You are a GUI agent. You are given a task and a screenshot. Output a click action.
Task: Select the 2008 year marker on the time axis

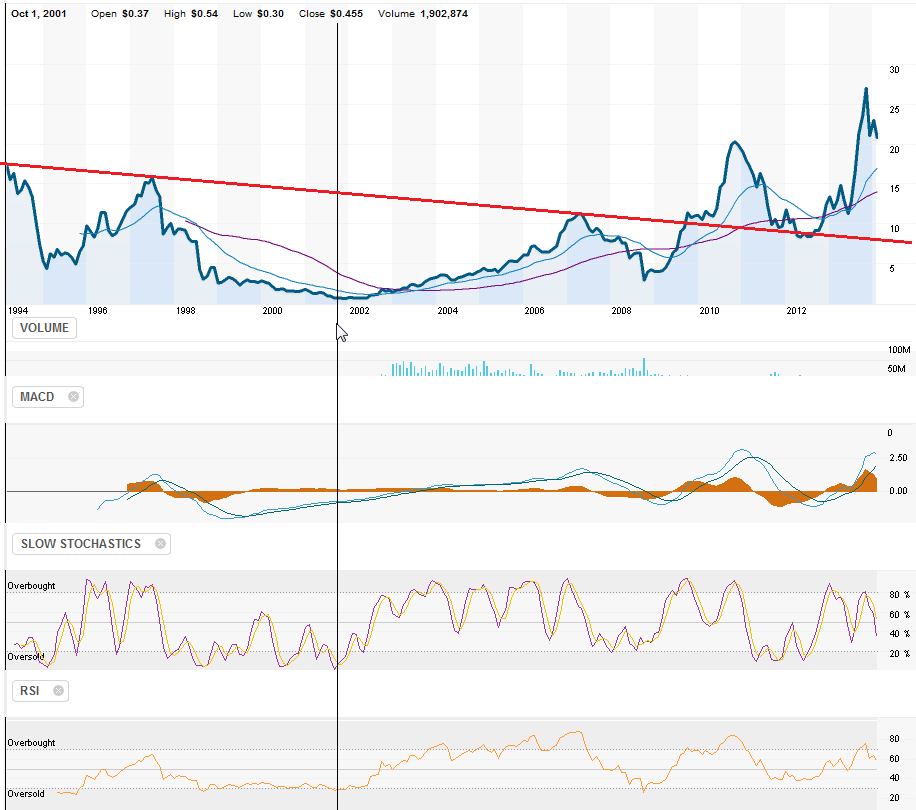tap(622, 310)
